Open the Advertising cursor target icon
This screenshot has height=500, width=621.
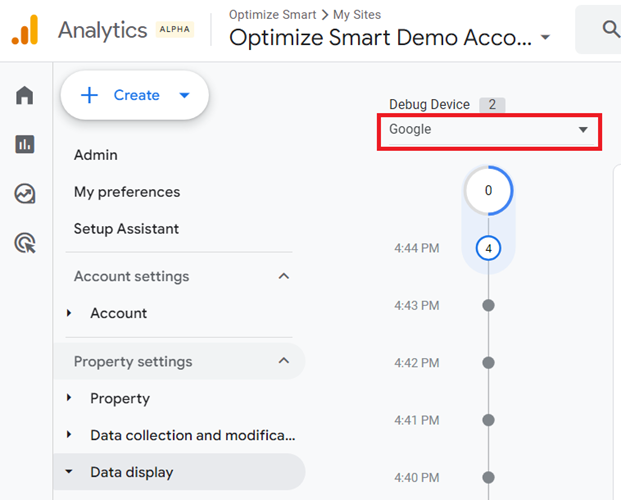[x=25, y=242]
